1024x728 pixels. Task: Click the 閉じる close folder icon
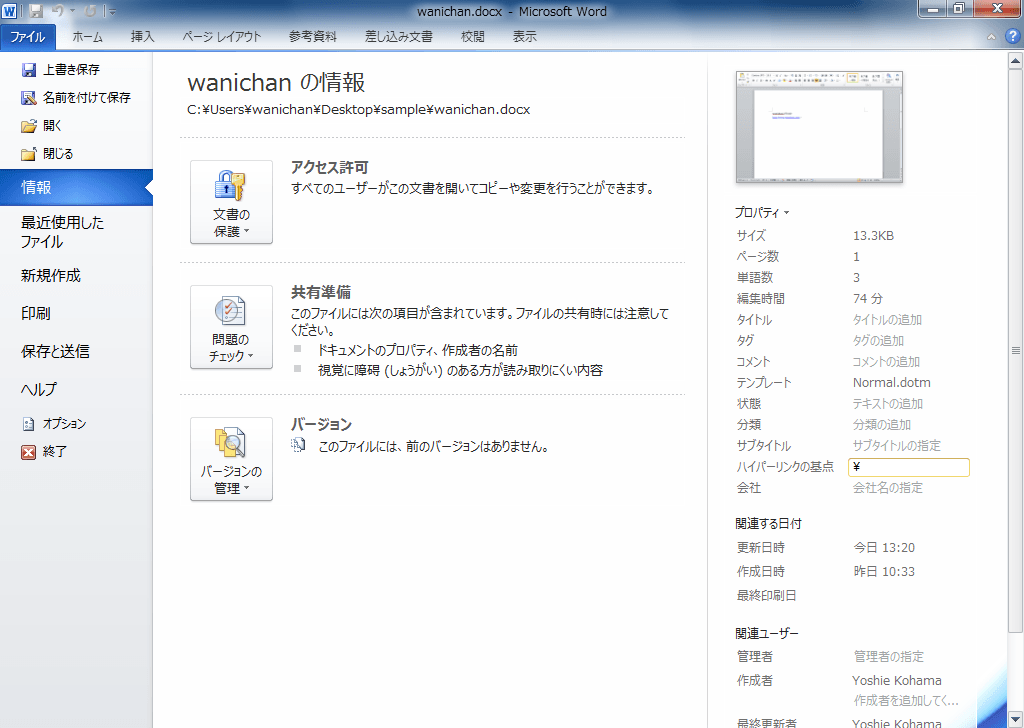point(29,154)
